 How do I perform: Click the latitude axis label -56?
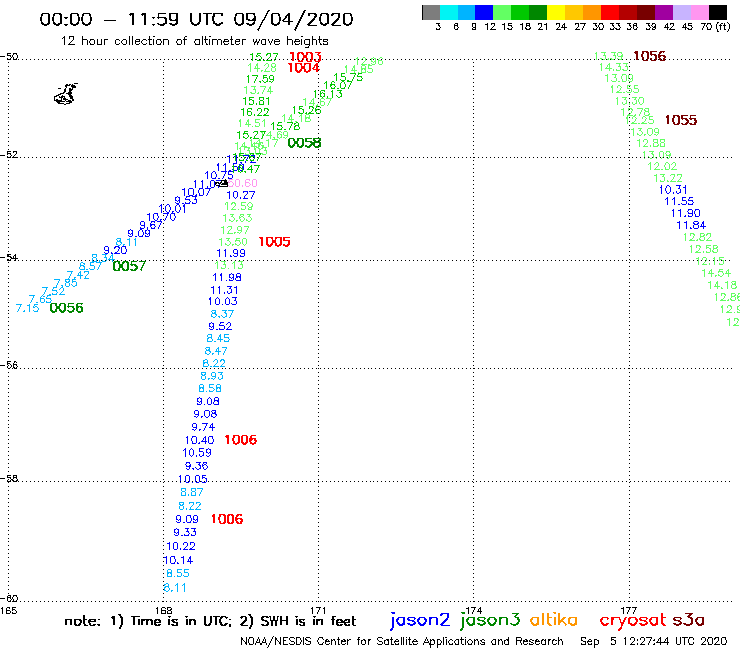pyautogui.click(x=9, y=365)
